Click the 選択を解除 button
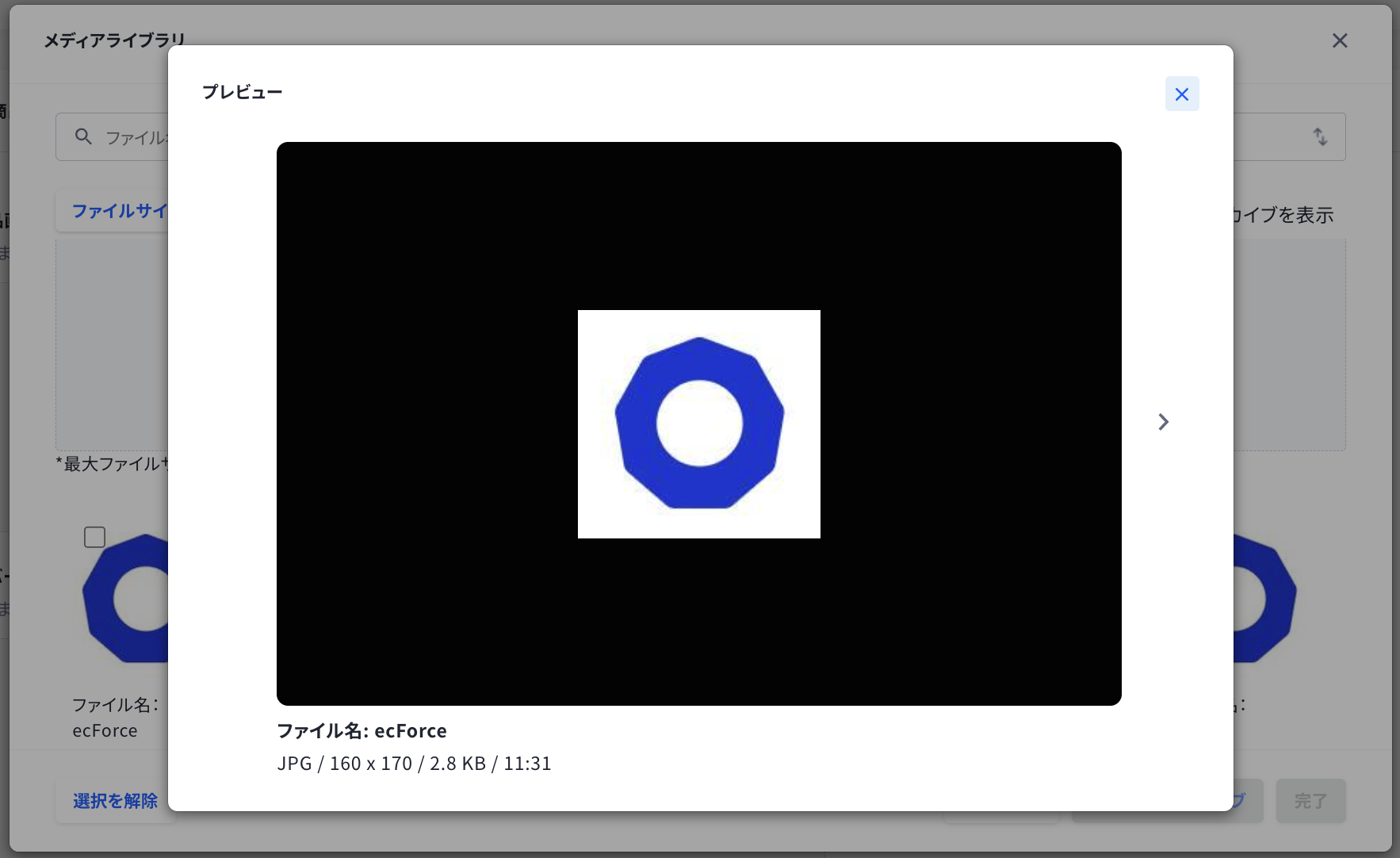Image resolution: width=1400 pixels, height=858 pixels. [x=115, y=801]
